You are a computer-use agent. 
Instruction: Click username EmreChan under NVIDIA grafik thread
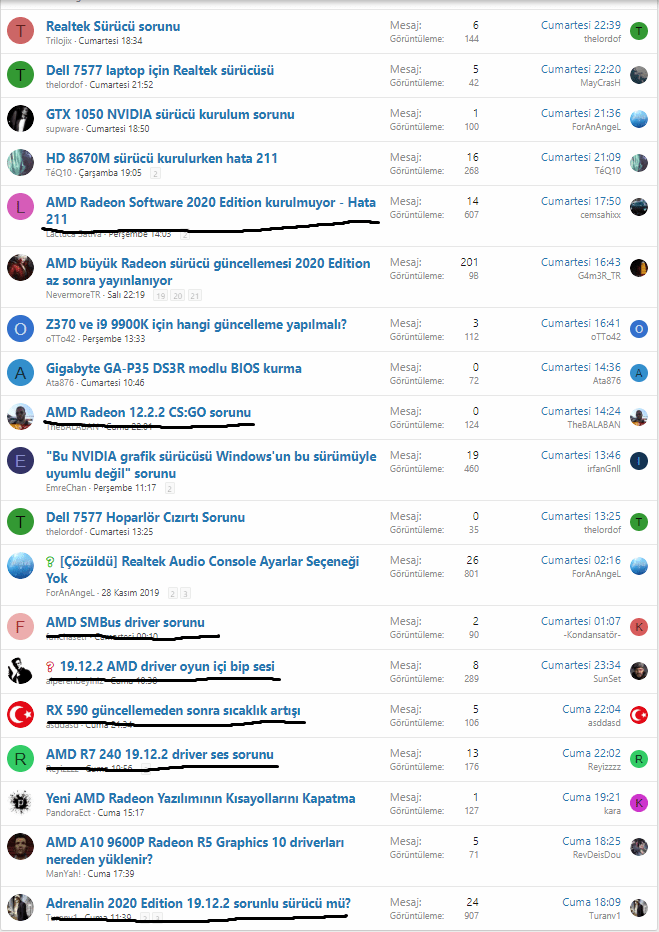click(66, 488)
